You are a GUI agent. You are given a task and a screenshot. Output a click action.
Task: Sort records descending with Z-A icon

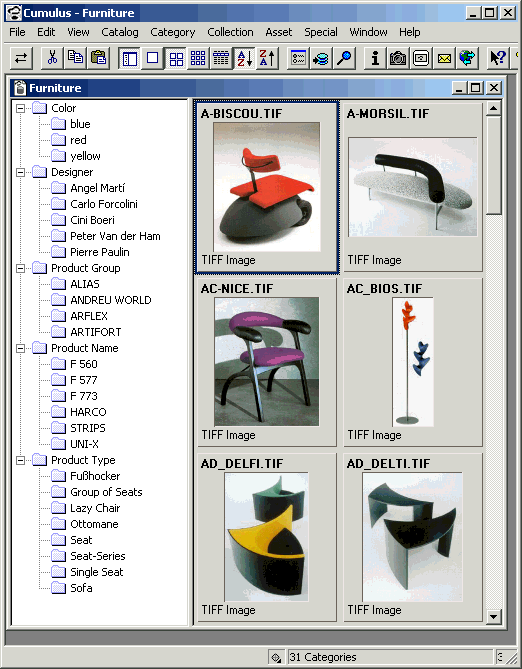pyautogui.click(x=268, y=58)
